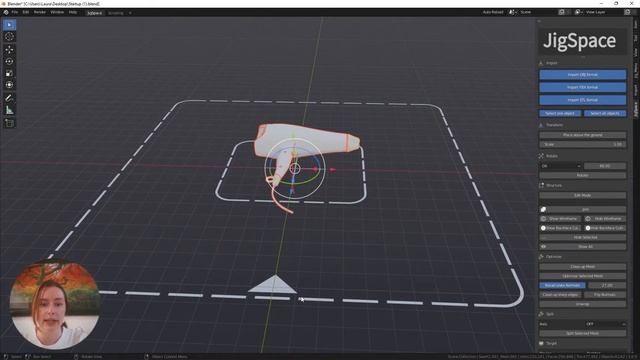
Task: Toggle Hide Wireframe
Action: (x=605, y=219)
